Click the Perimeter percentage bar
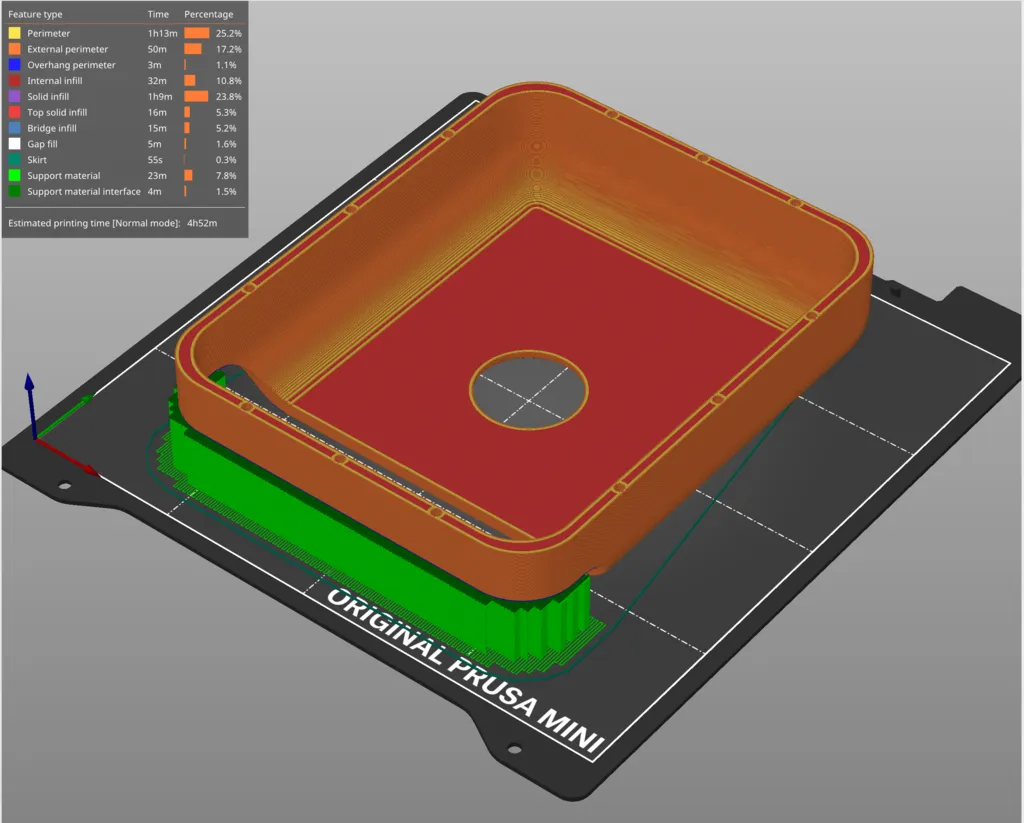This screenshot has width=1024, height=823. coord(197,33)
